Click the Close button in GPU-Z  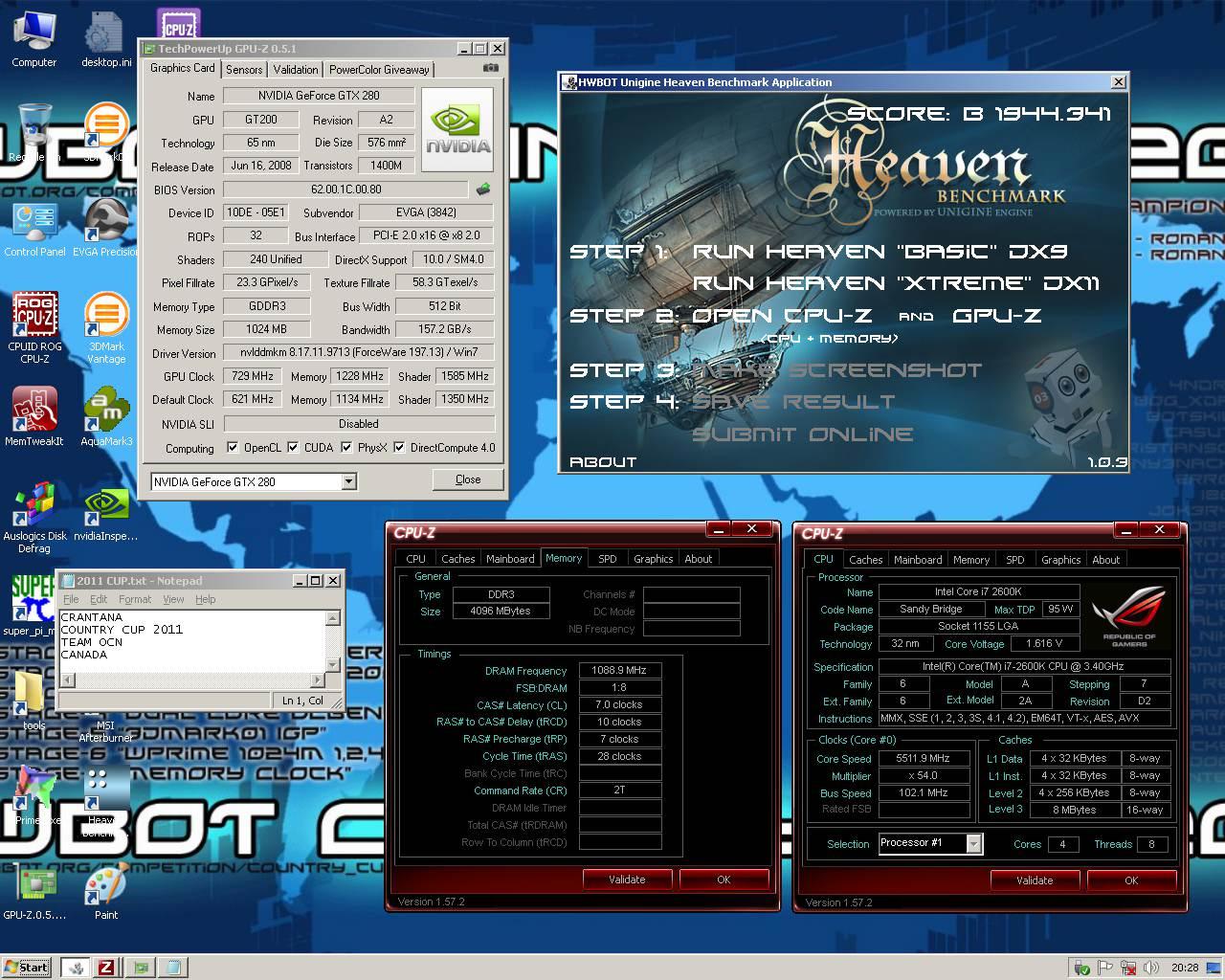468,479
